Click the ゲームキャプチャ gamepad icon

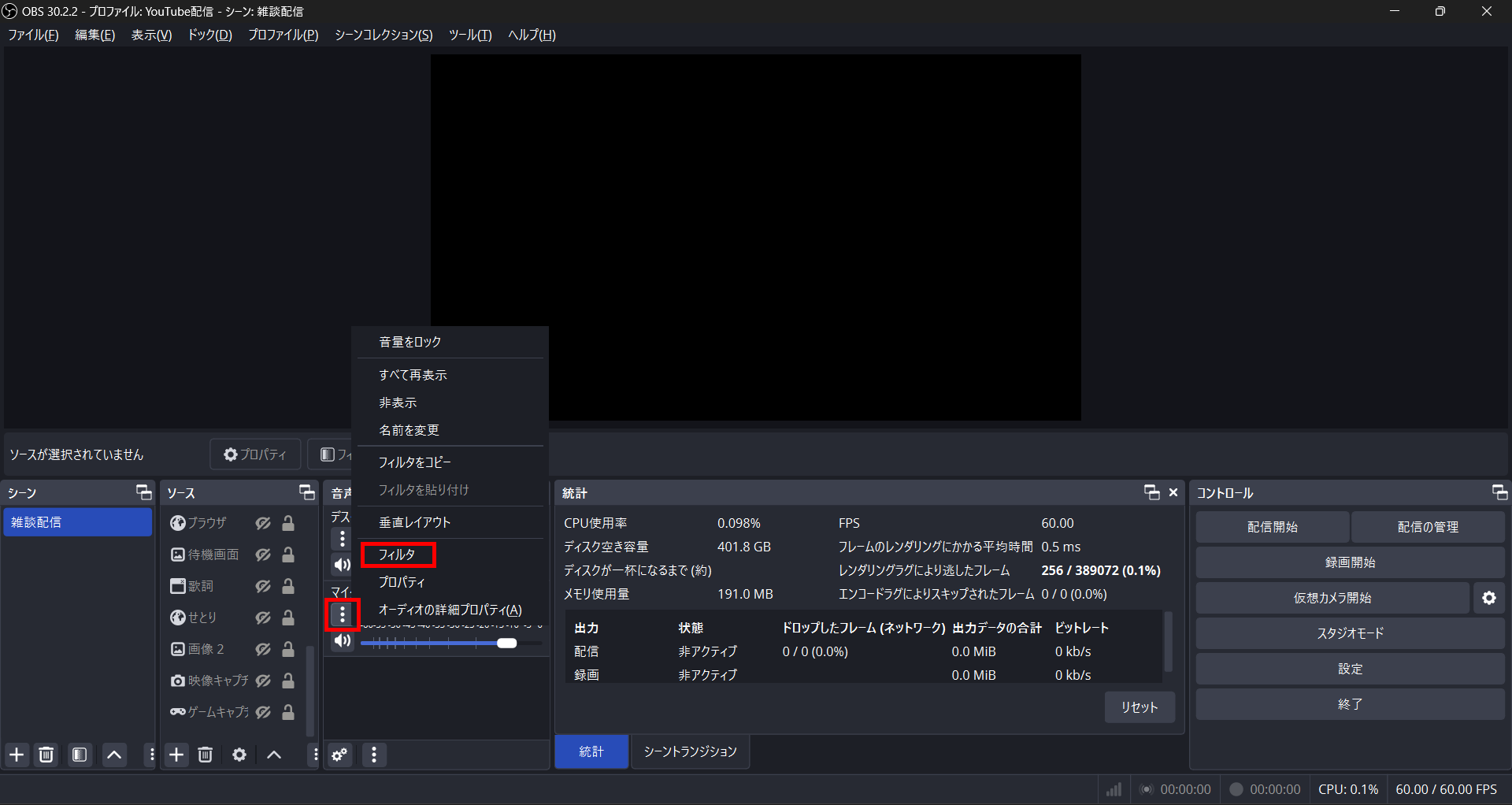point(178,712)
